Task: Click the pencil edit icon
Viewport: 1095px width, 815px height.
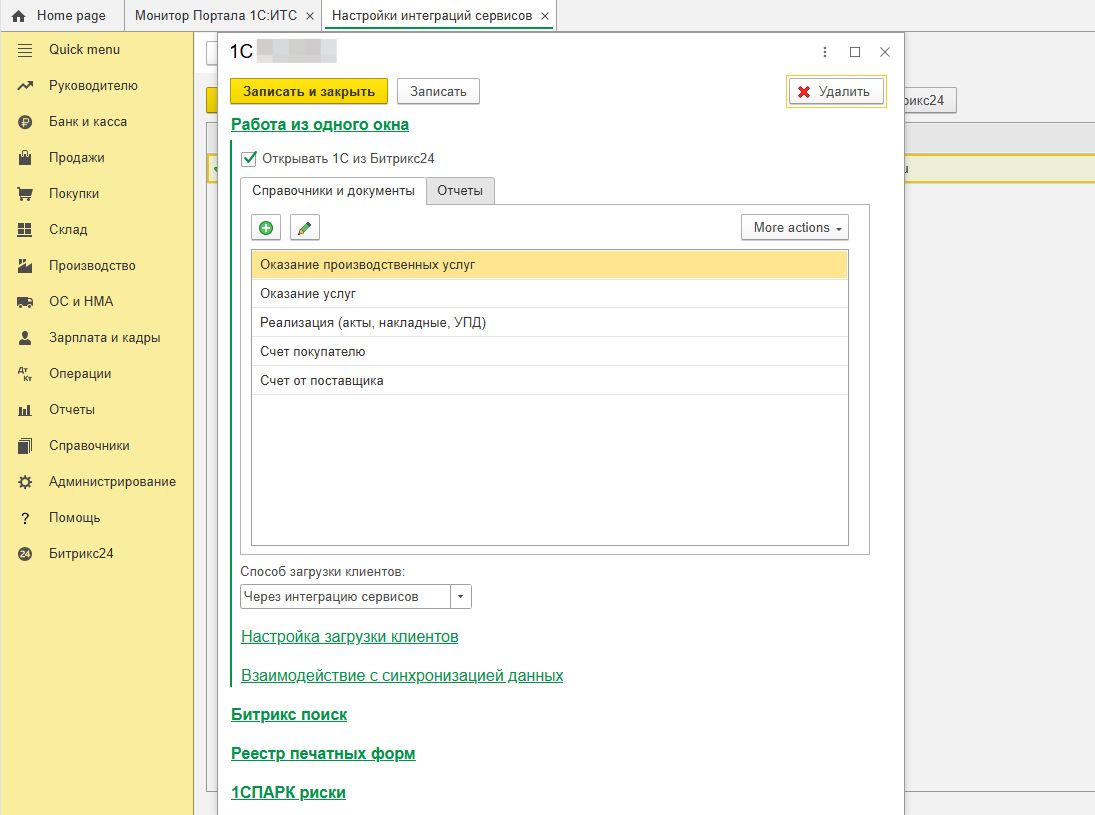Action: click(305, 228)
